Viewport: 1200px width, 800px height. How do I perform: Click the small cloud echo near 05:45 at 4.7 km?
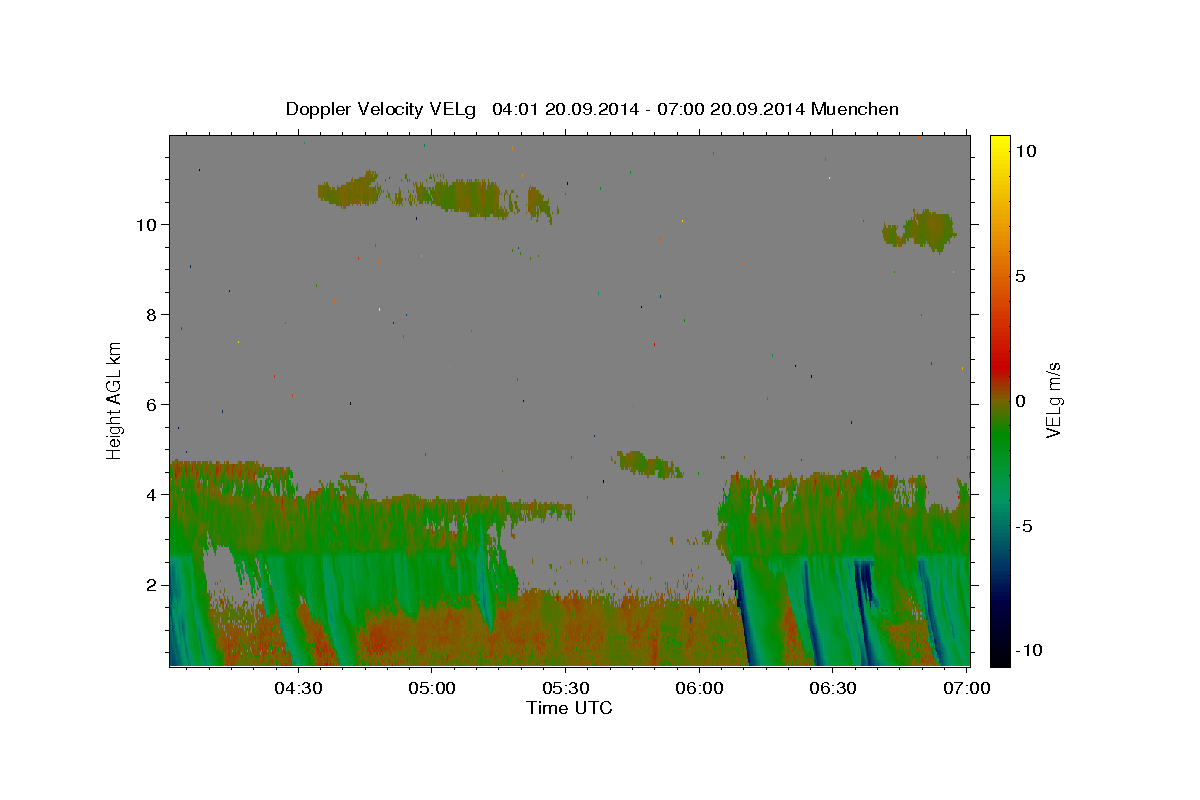click(x=648, y=463)
